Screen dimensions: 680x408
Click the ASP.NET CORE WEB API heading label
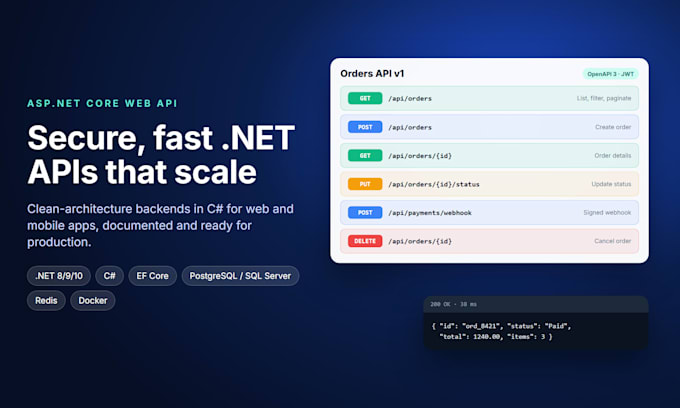click(x=102, y=103)
